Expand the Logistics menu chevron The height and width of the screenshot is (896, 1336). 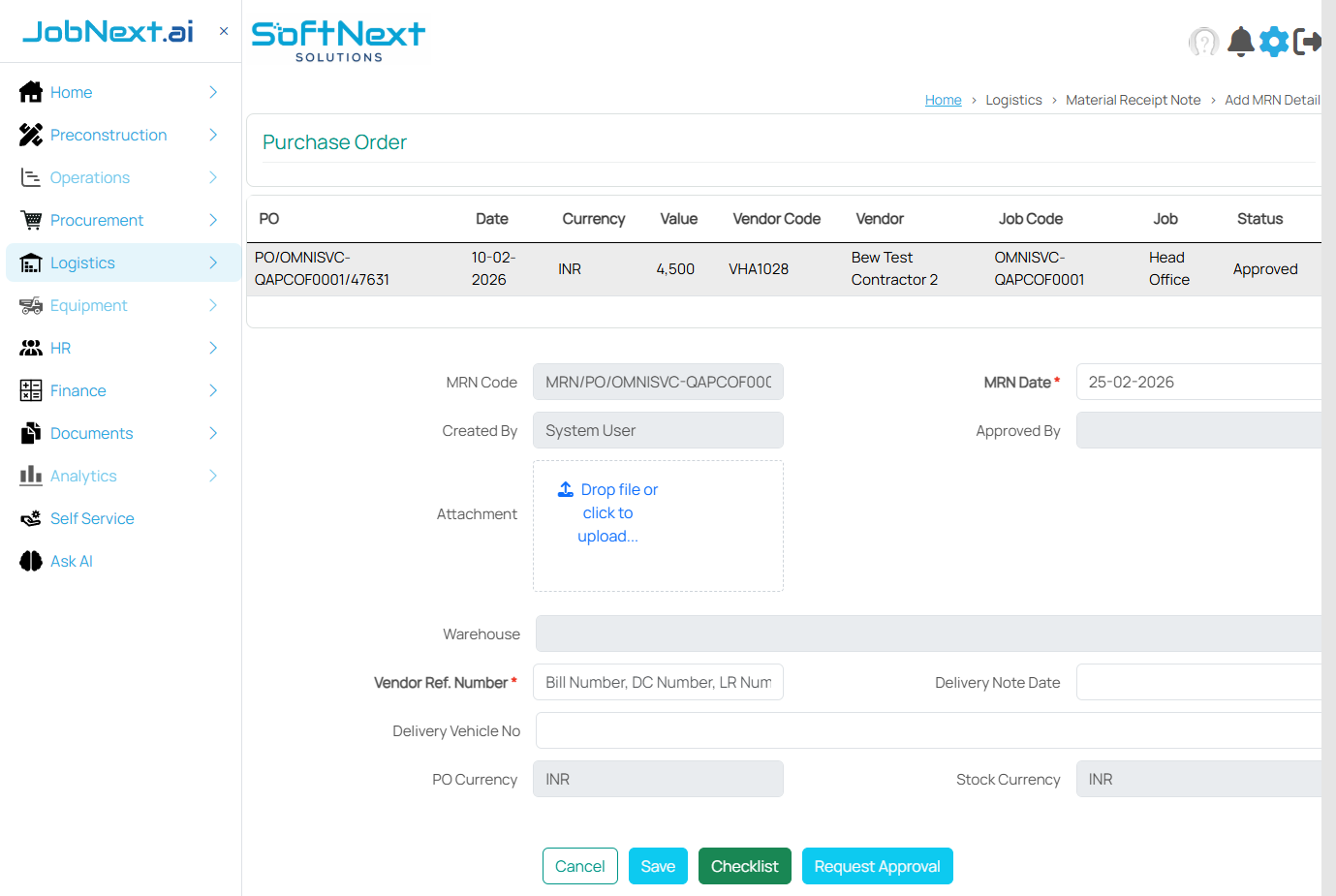[213, 263]
